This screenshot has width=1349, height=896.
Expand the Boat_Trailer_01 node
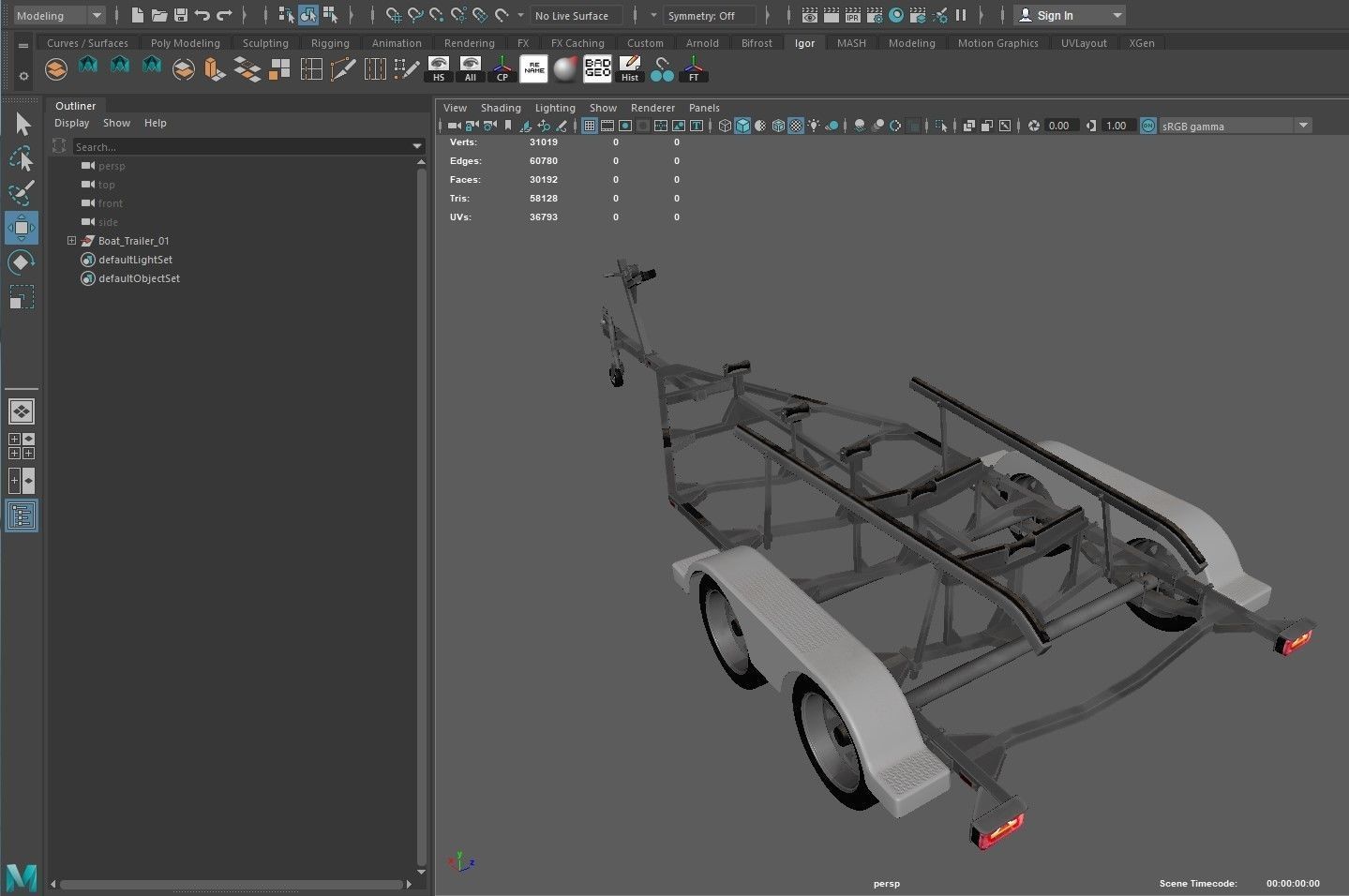[71, 241]
